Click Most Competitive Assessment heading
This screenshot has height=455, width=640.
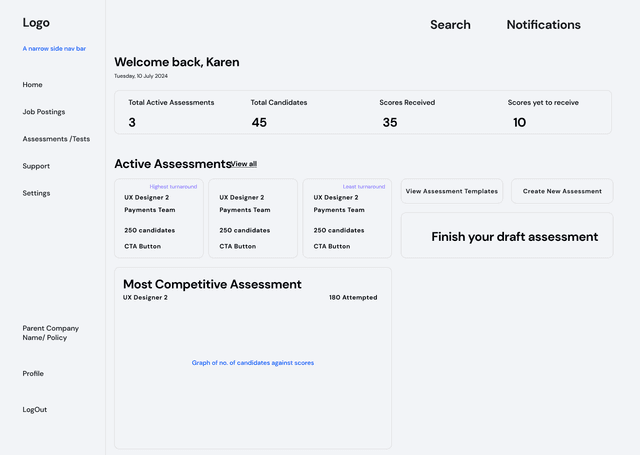tap(212, 284)
